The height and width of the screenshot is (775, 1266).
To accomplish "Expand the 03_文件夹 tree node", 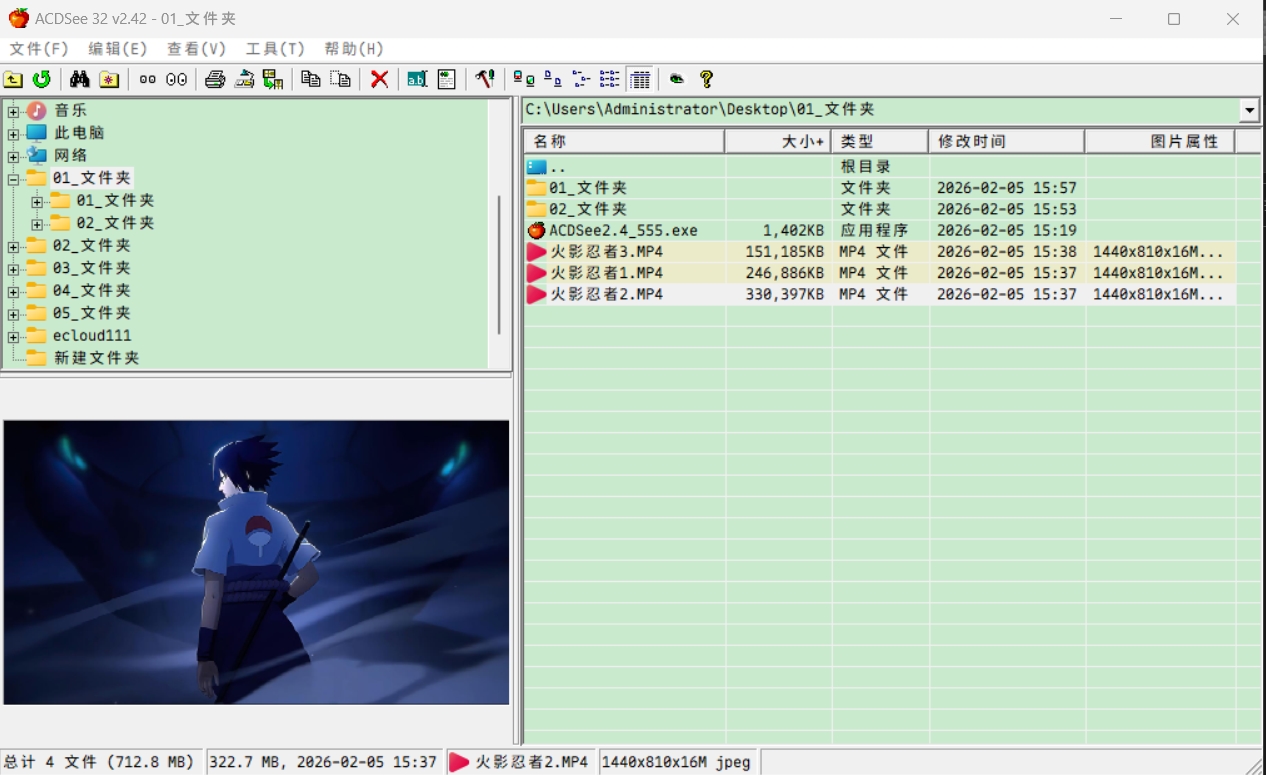I will tap(13, 268).
